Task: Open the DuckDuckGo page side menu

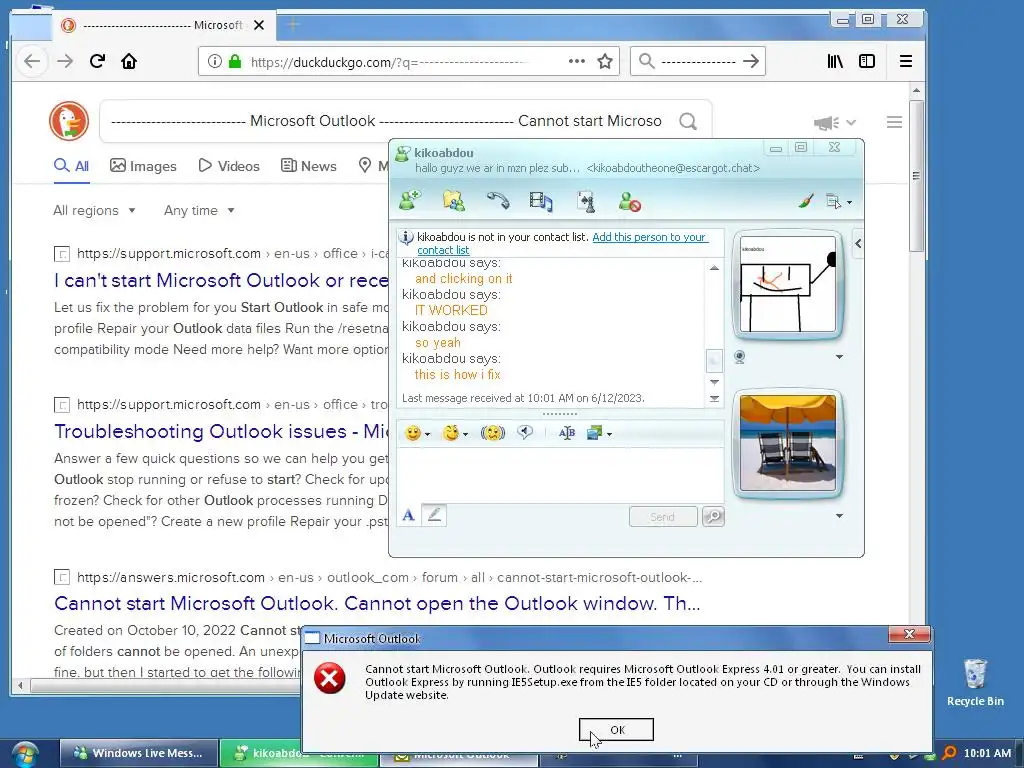Action: click(895, 122)
